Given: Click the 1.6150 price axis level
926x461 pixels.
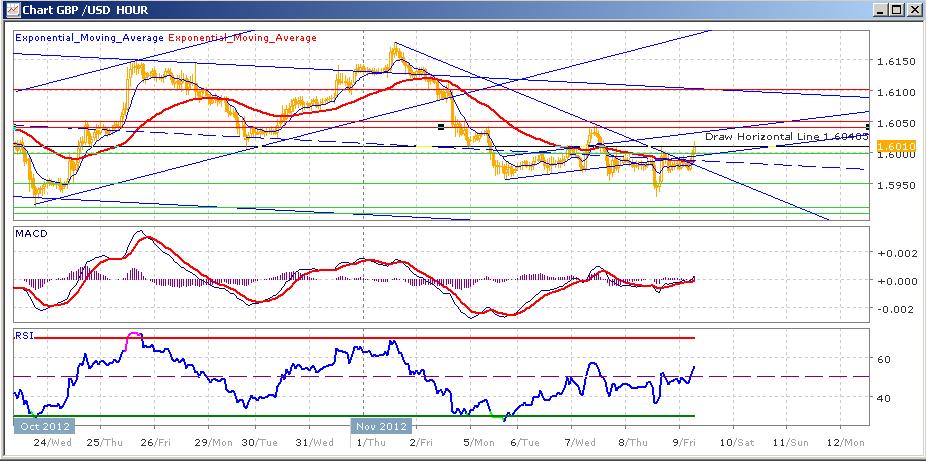Looking at the screenshot, I should pos(891,62).
